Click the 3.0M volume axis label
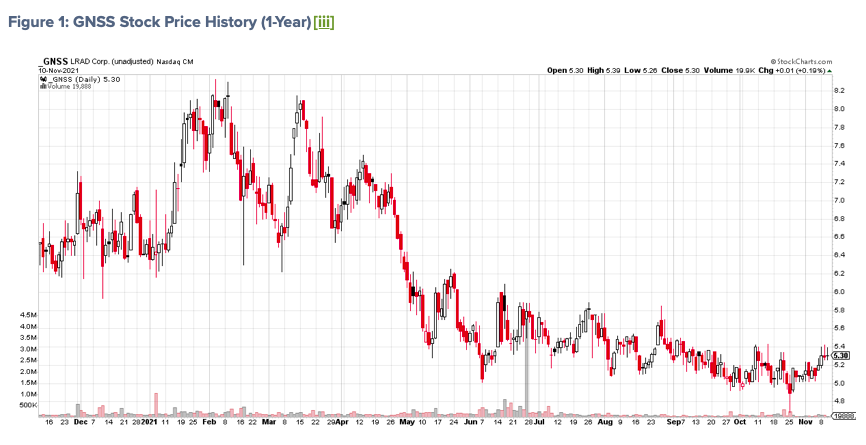The height and width of the screenshot is (445, 866). click(x=28, y=349)
